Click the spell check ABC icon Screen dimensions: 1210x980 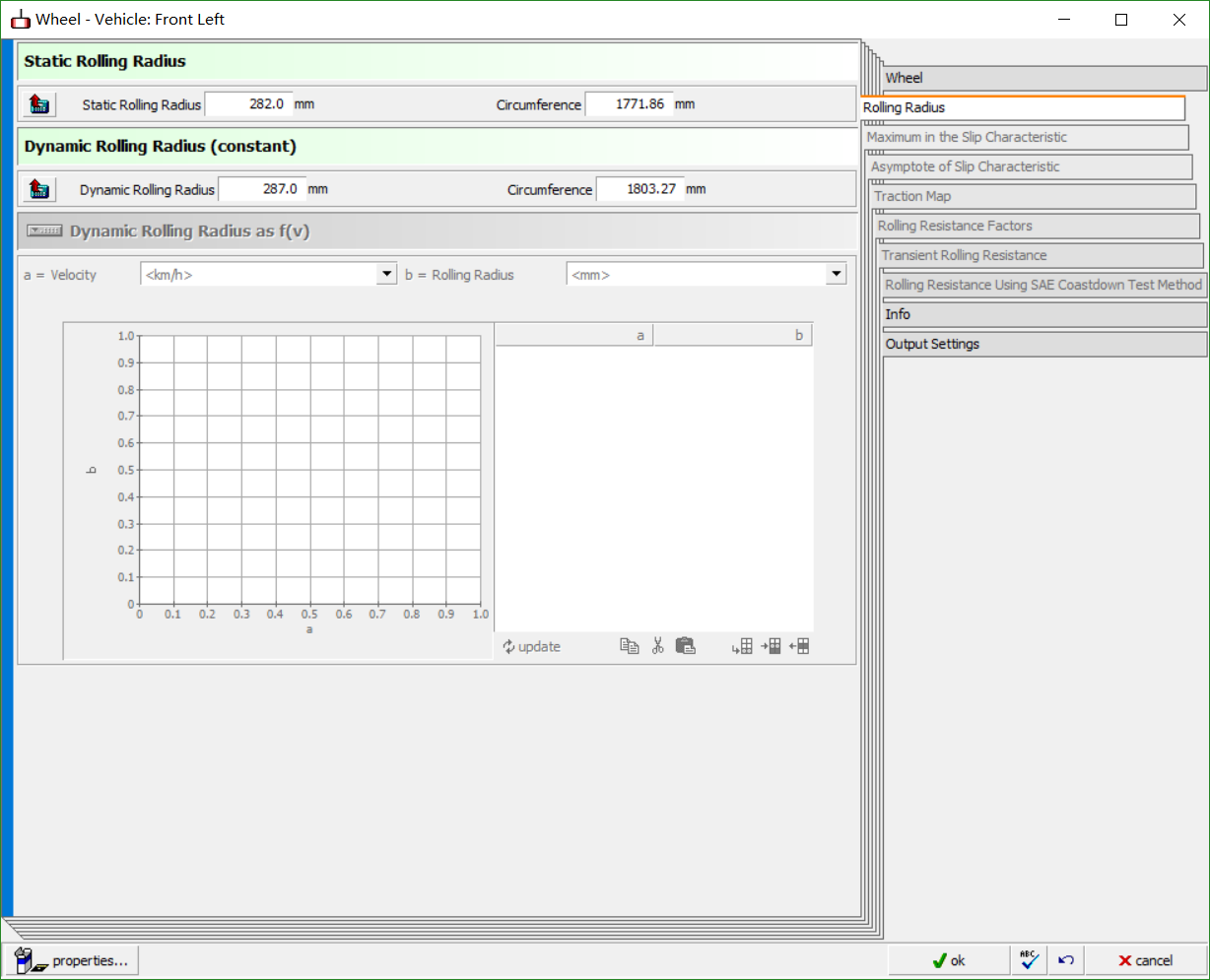1029,960
